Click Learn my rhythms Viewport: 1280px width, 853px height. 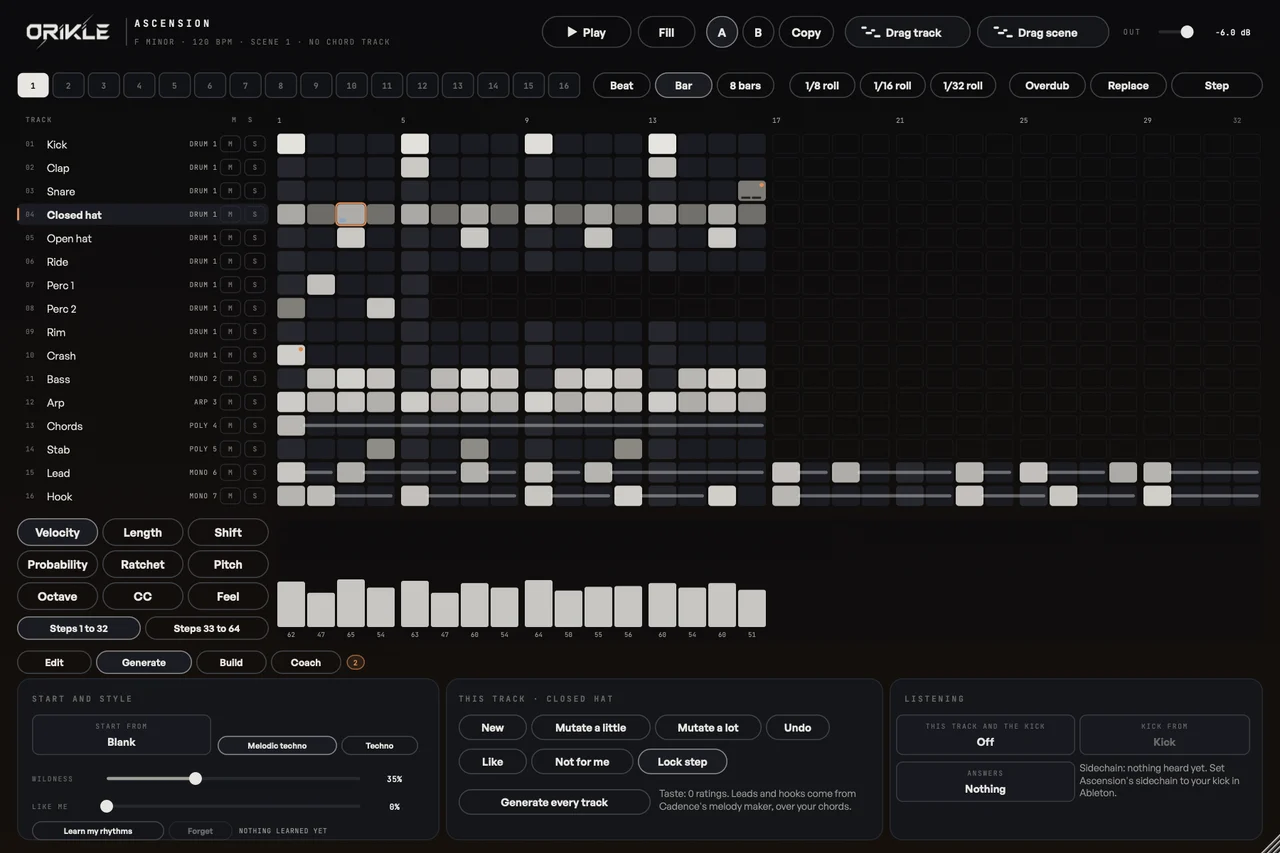[x=98, y=831]
